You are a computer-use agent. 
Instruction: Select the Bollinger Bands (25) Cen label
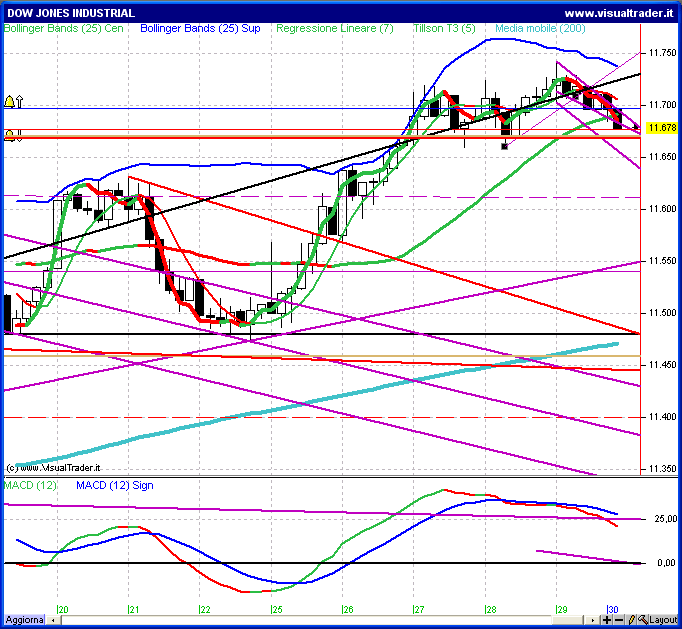tap(64, 28)
